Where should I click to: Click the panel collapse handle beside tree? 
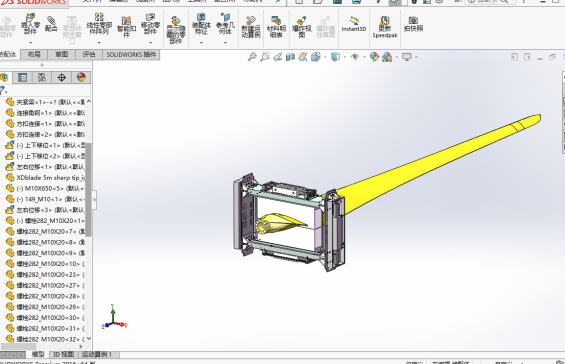click(x=94, y=200)
